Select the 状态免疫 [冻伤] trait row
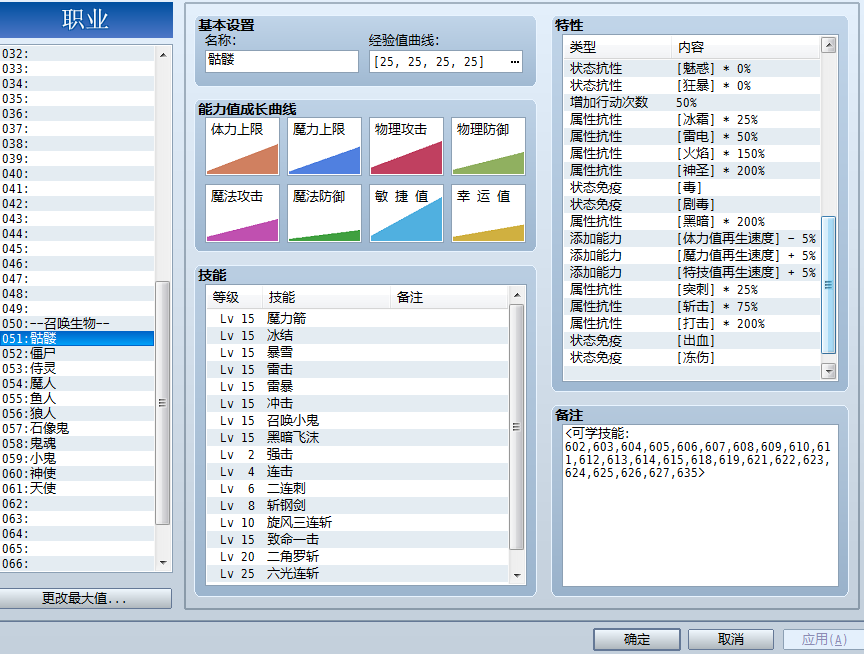 [x=692, y=358]
